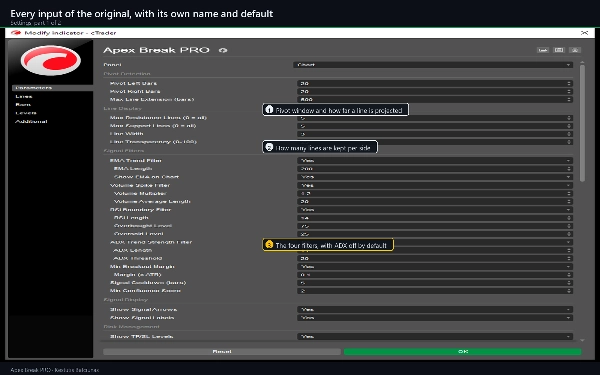
Task: Click the rightmost icon in the top-right group
Action: point(575,50)
